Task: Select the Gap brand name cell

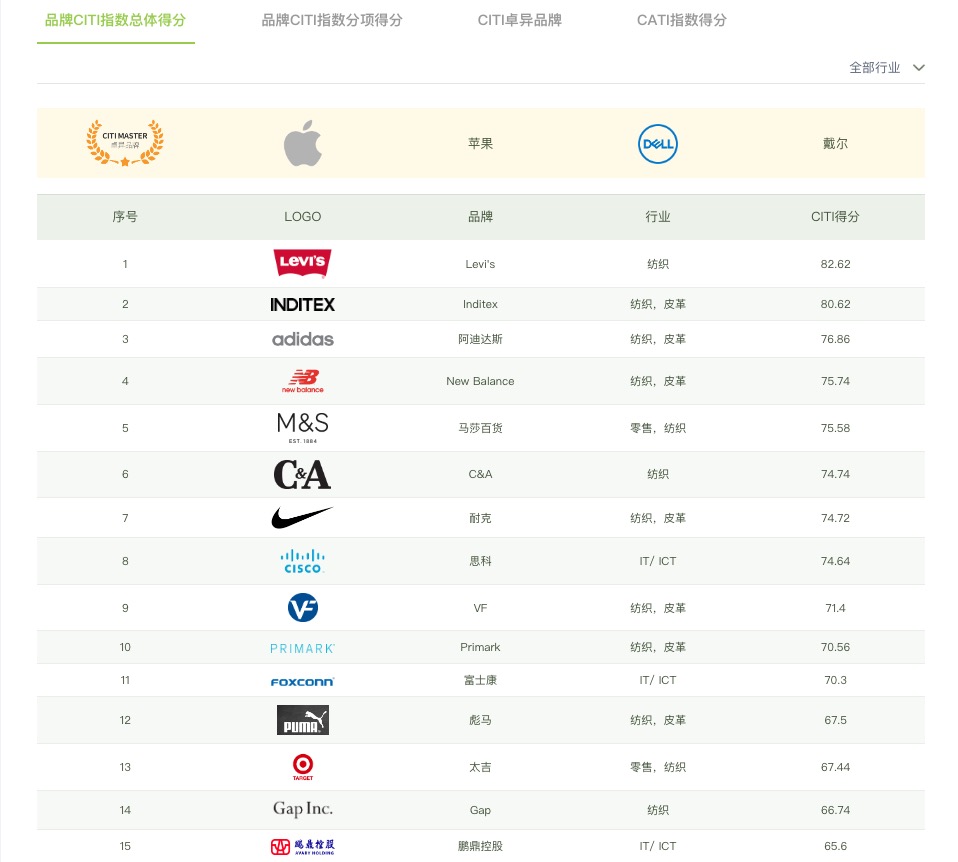Action: [480, 810]
